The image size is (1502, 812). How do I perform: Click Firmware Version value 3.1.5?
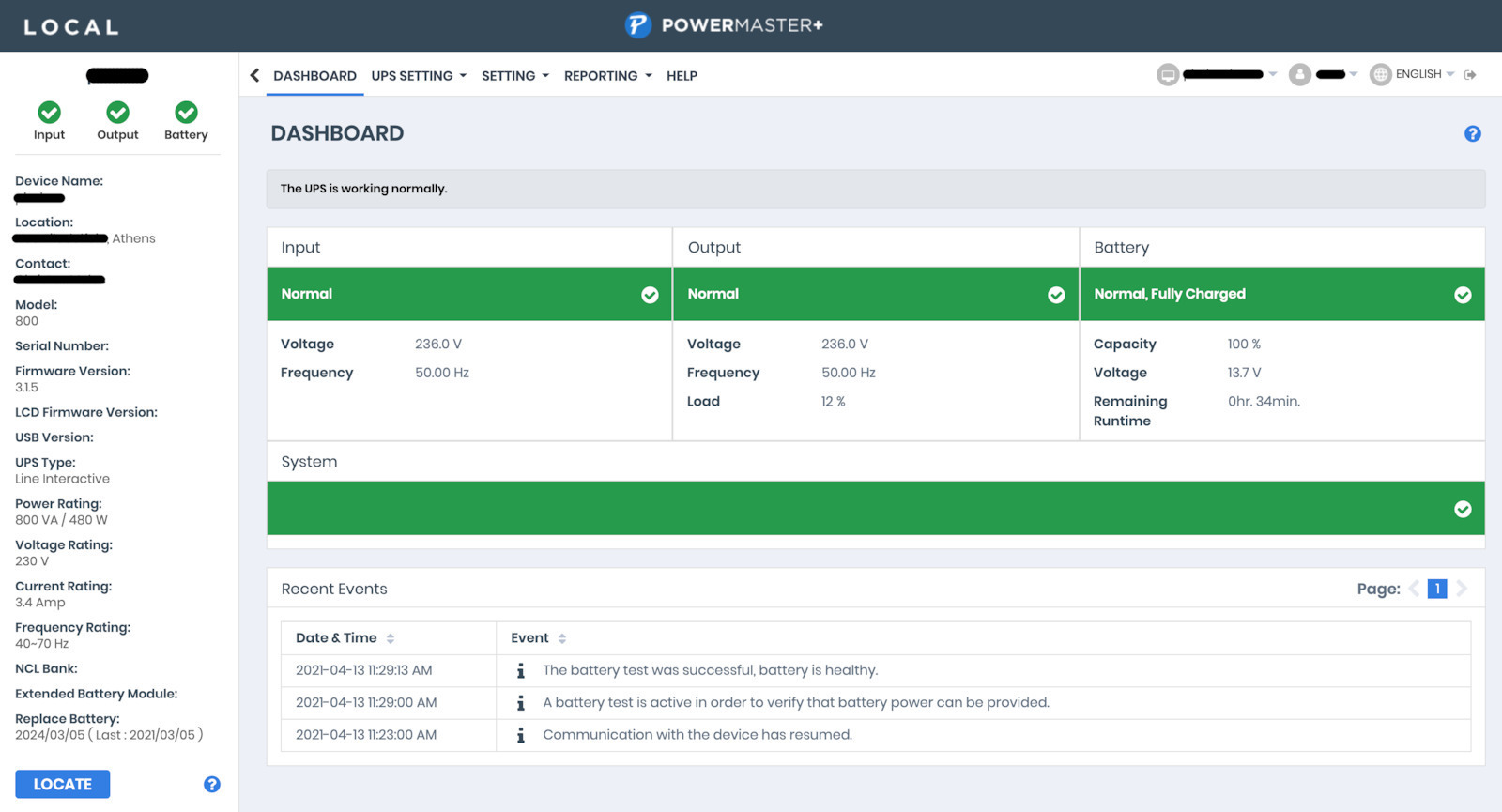(26, 388)
